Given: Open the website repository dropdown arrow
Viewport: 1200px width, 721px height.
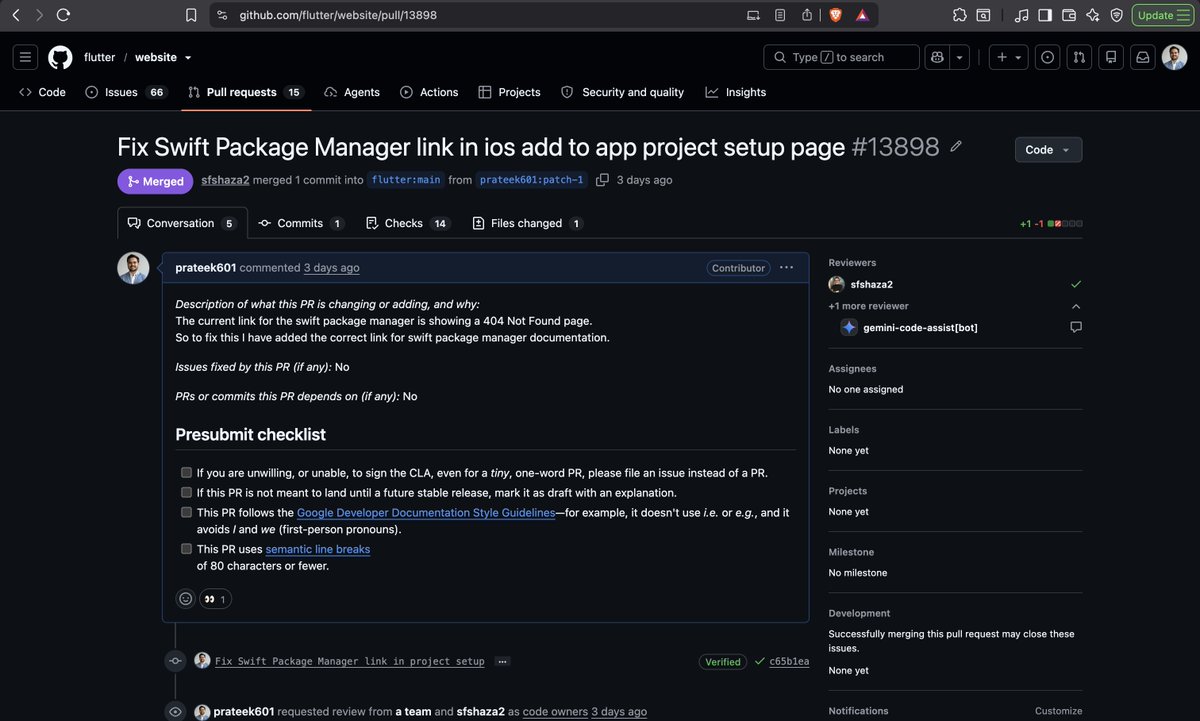Looking at the screenshot, I should (x=188, y=57).
